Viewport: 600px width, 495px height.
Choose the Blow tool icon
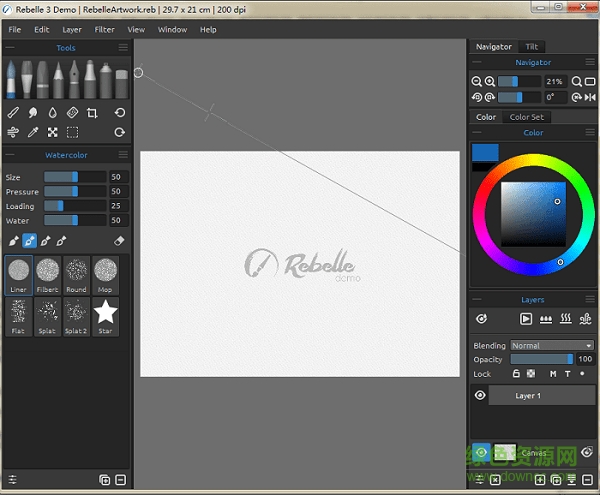[x=13, y=132]
